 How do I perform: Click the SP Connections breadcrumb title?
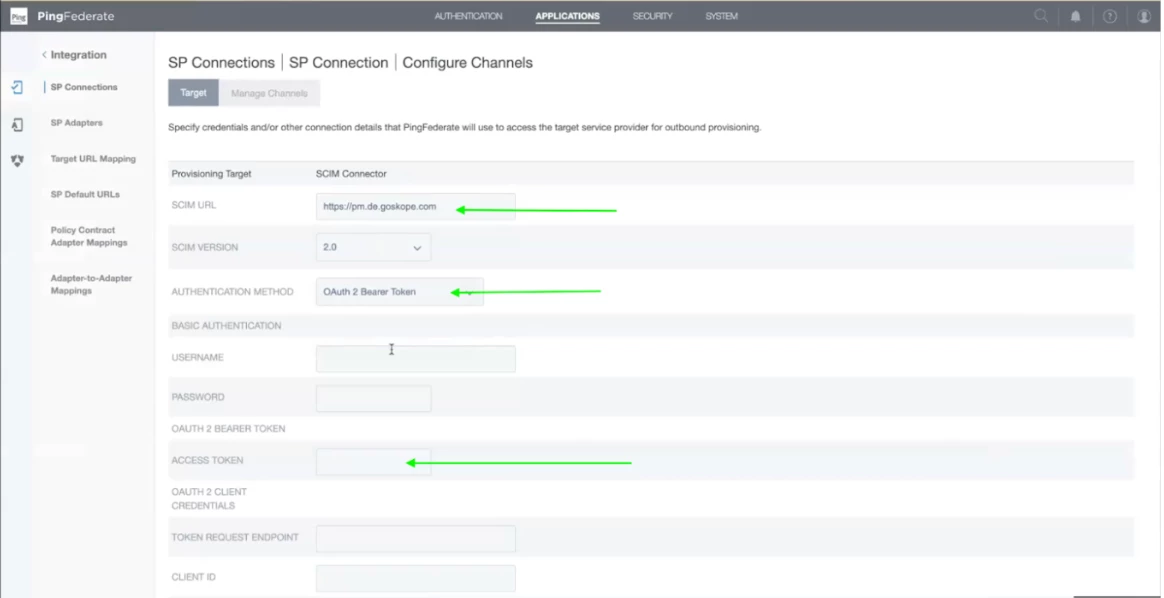221,63
